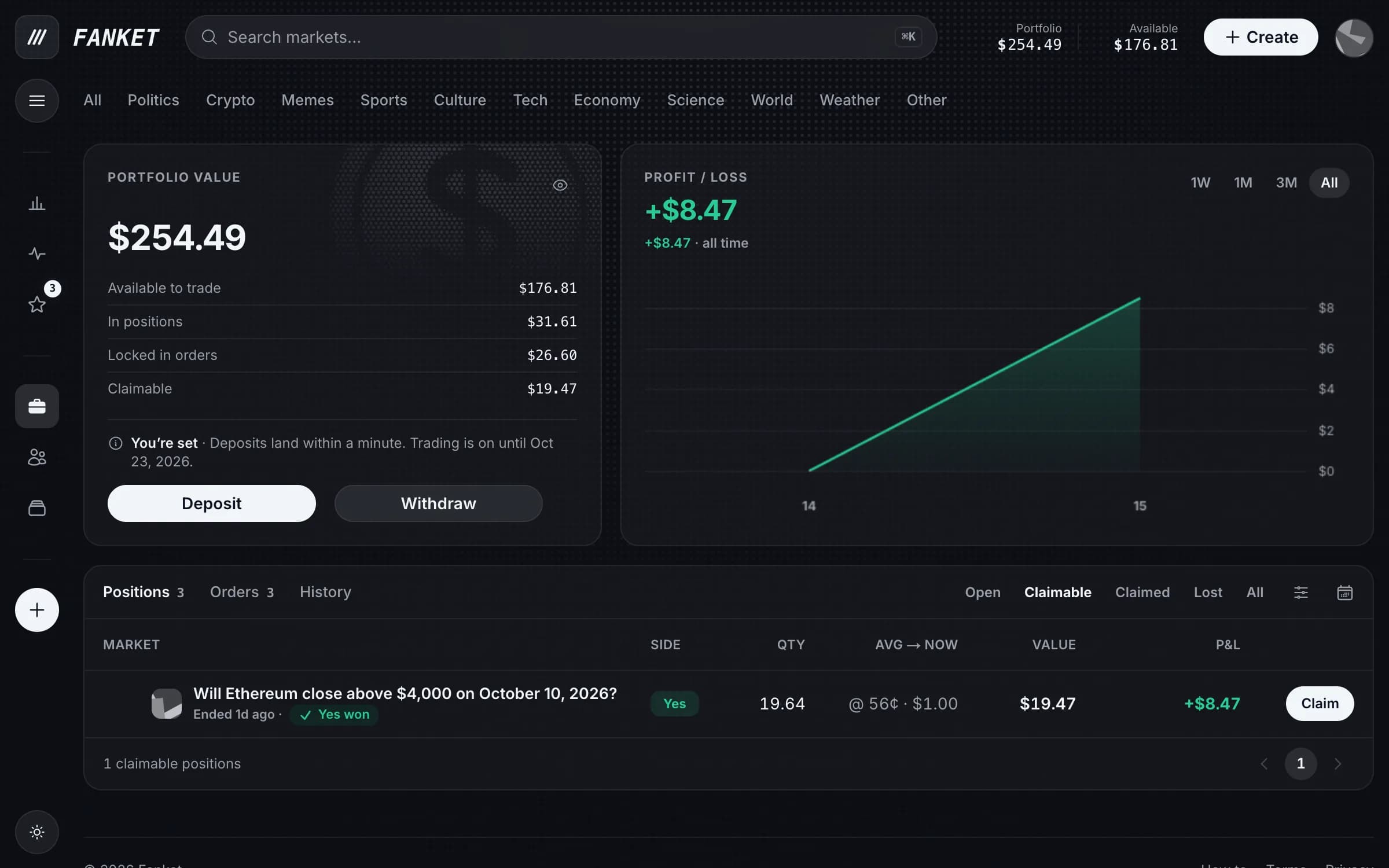Open the activity pulse icon
The image size is (1389, 868).
point(36,253)
